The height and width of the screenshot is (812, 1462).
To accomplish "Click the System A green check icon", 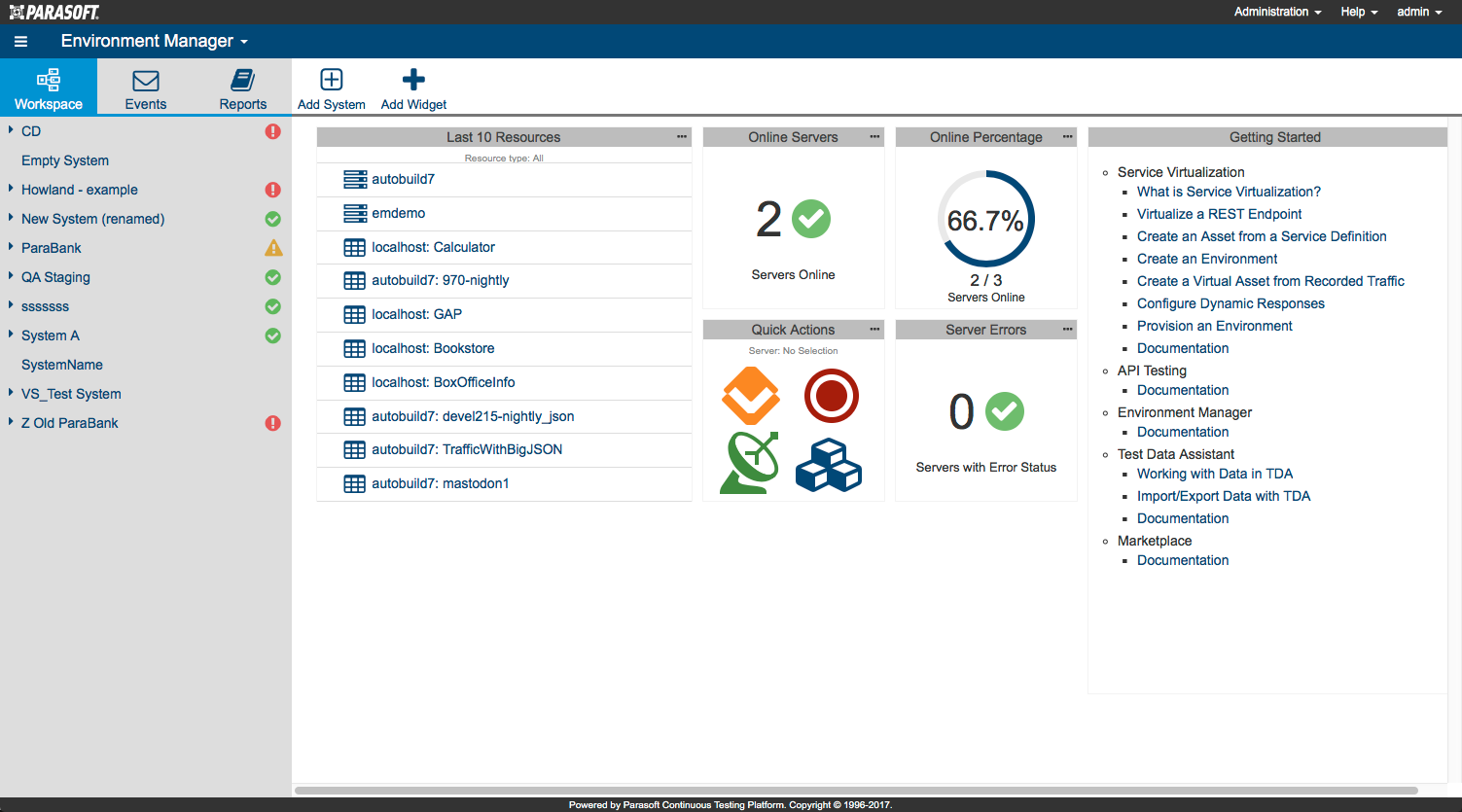I will pos(273,335).
